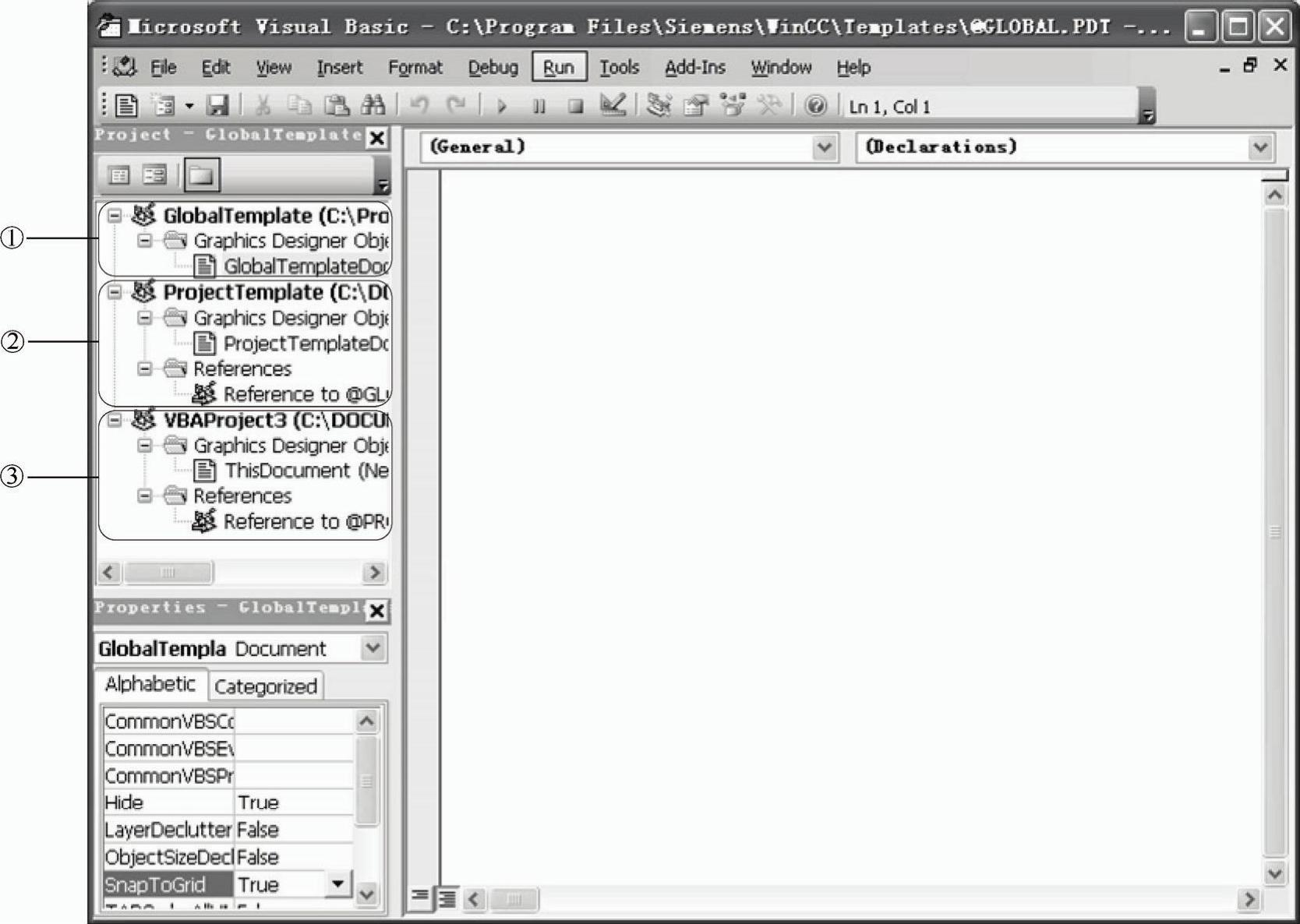The image size is (1300, 924).
Task: Click View Object icon in Project panel
Action: click(x=154, y=175)
